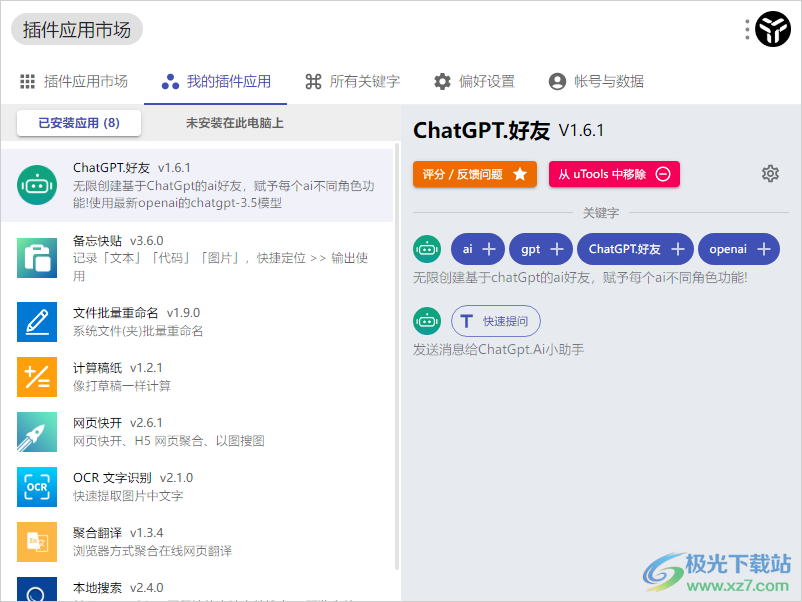Click robot icon beside keyword pills

click(427, 249)
